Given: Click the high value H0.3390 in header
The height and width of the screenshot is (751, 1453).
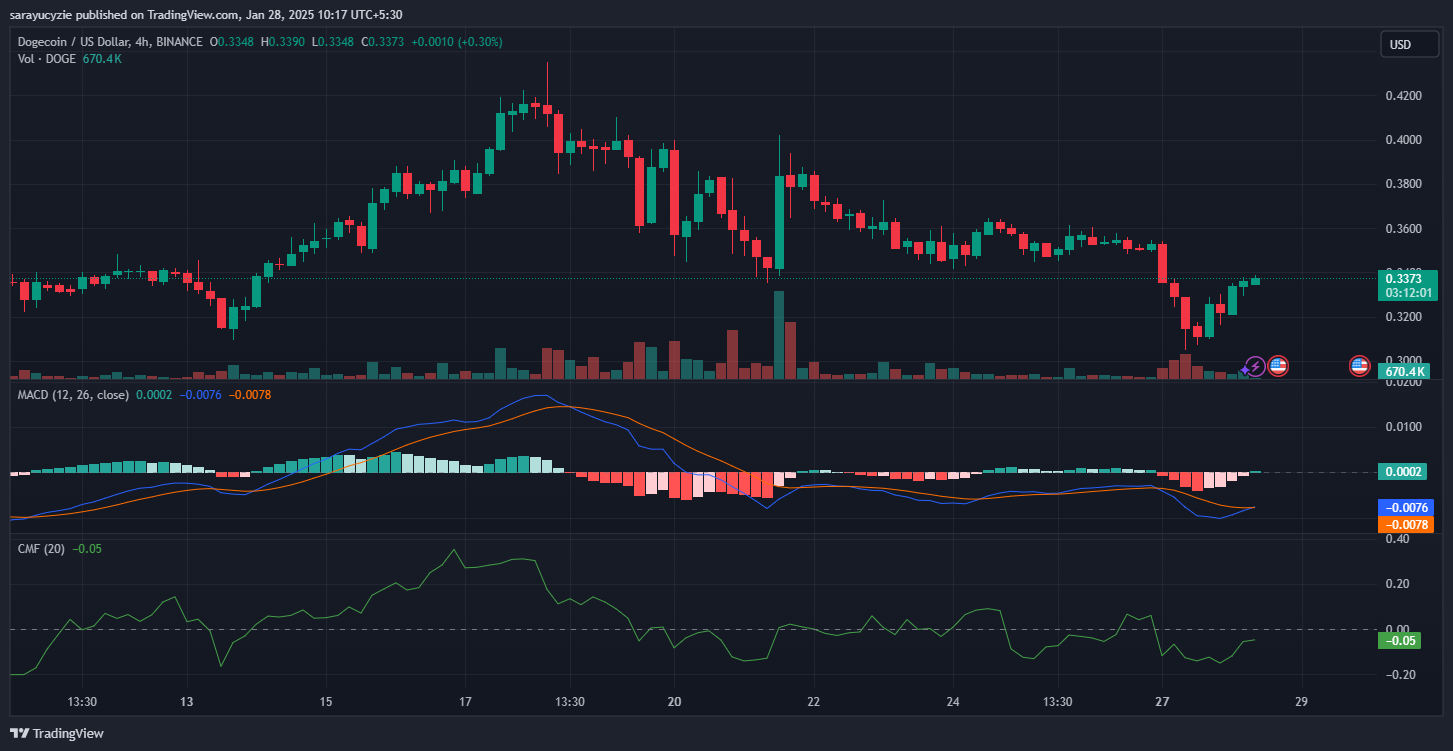Looking at the screenshot, I should click(285, 42).
